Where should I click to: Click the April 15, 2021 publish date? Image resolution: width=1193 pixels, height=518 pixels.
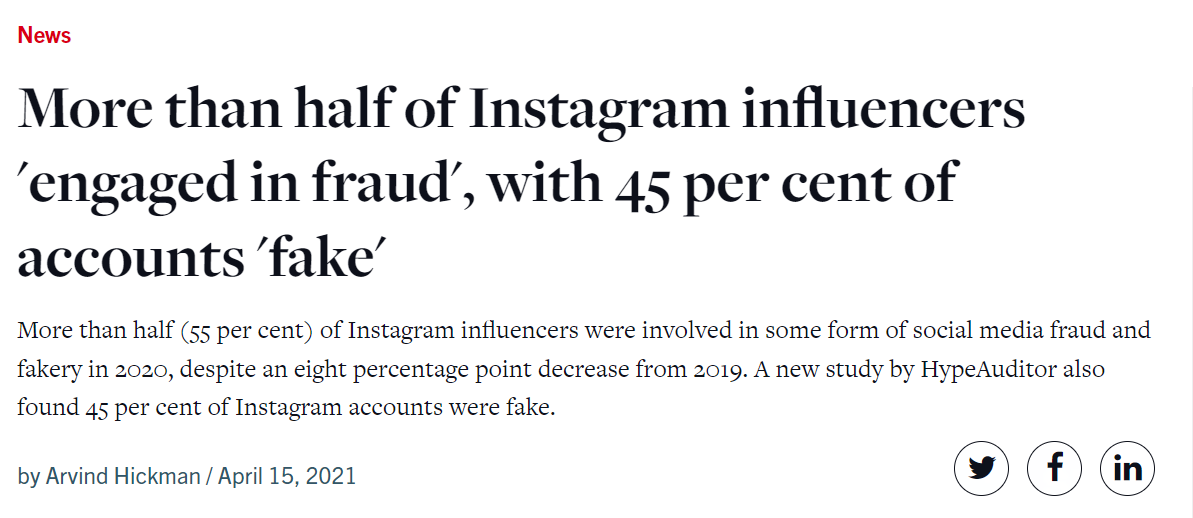click(x=287, y=477)
